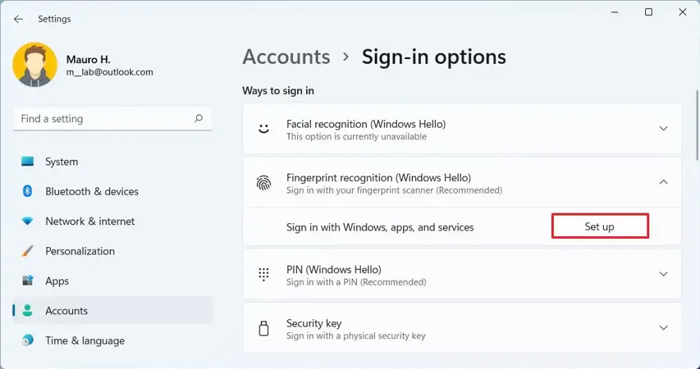Click the security key USB icon
Viewport: 700px width, 369px height.
tap(264, 328)
